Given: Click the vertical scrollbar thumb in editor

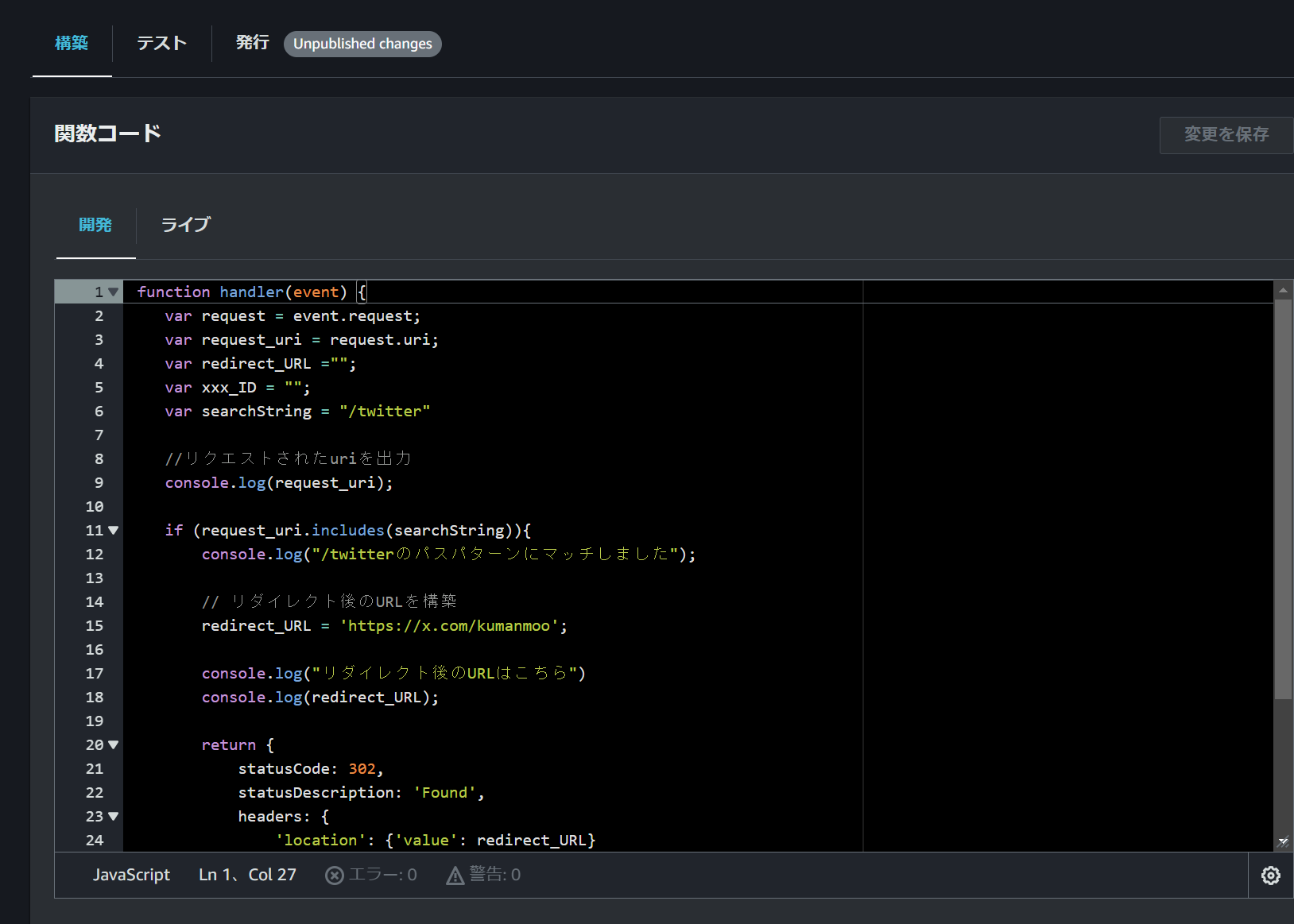Looking at the screenshot, I should (1283, 499).
